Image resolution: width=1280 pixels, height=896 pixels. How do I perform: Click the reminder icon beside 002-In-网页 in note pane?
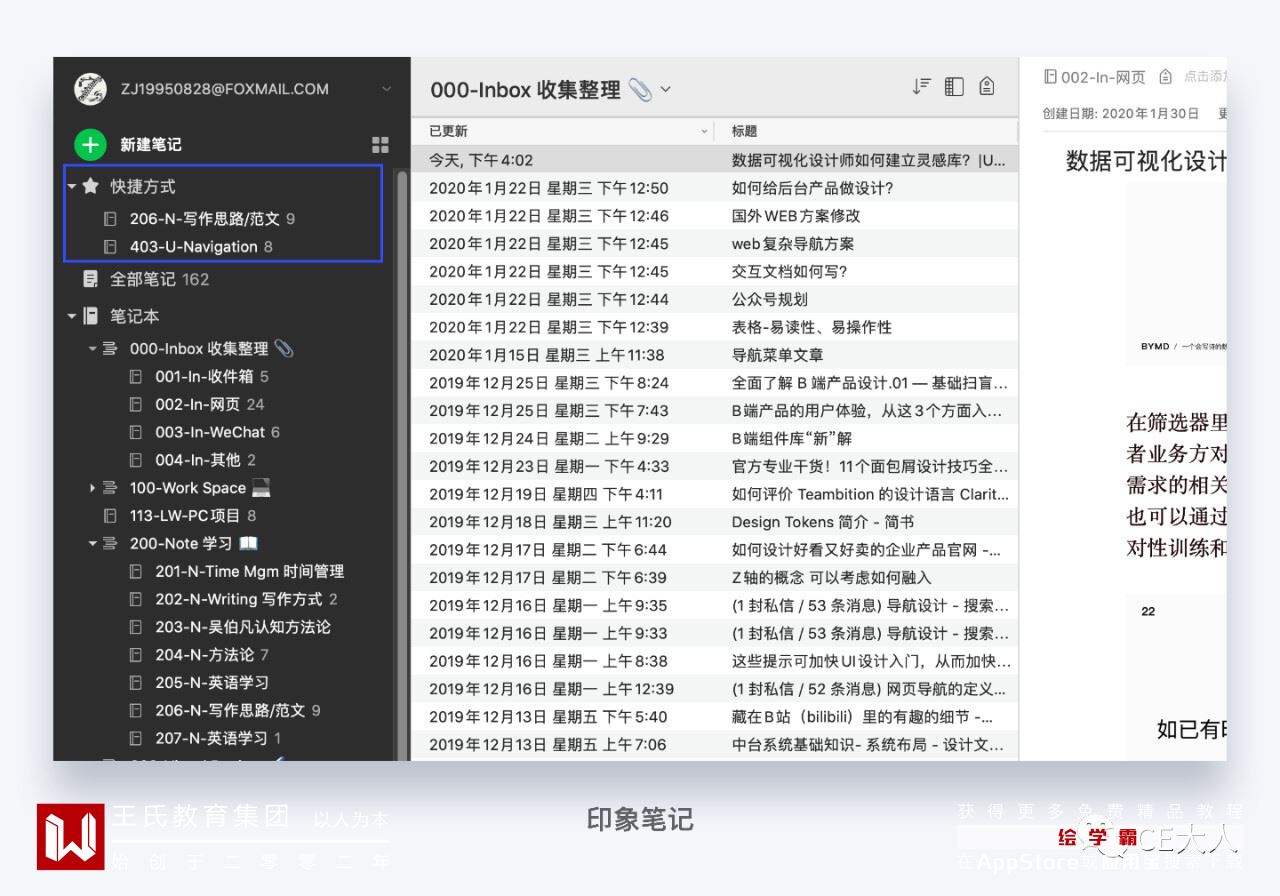click(1165, 77)
